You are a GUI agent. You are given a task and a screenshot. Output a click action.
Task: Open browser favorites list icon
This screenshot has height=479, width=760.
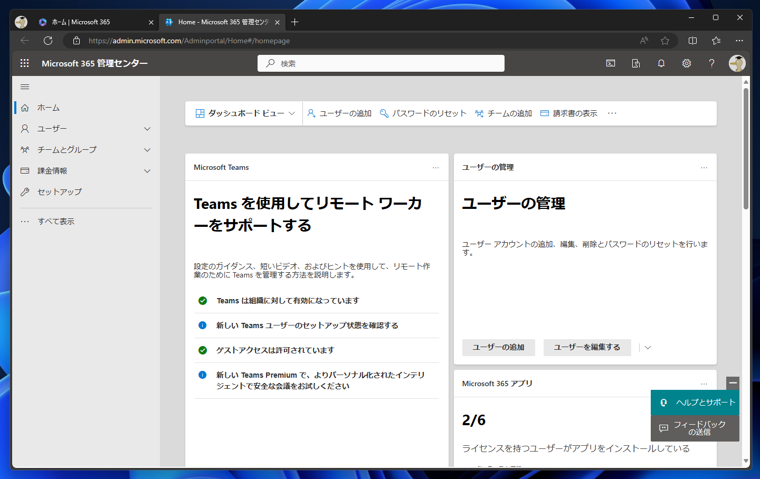coord(716,41)
